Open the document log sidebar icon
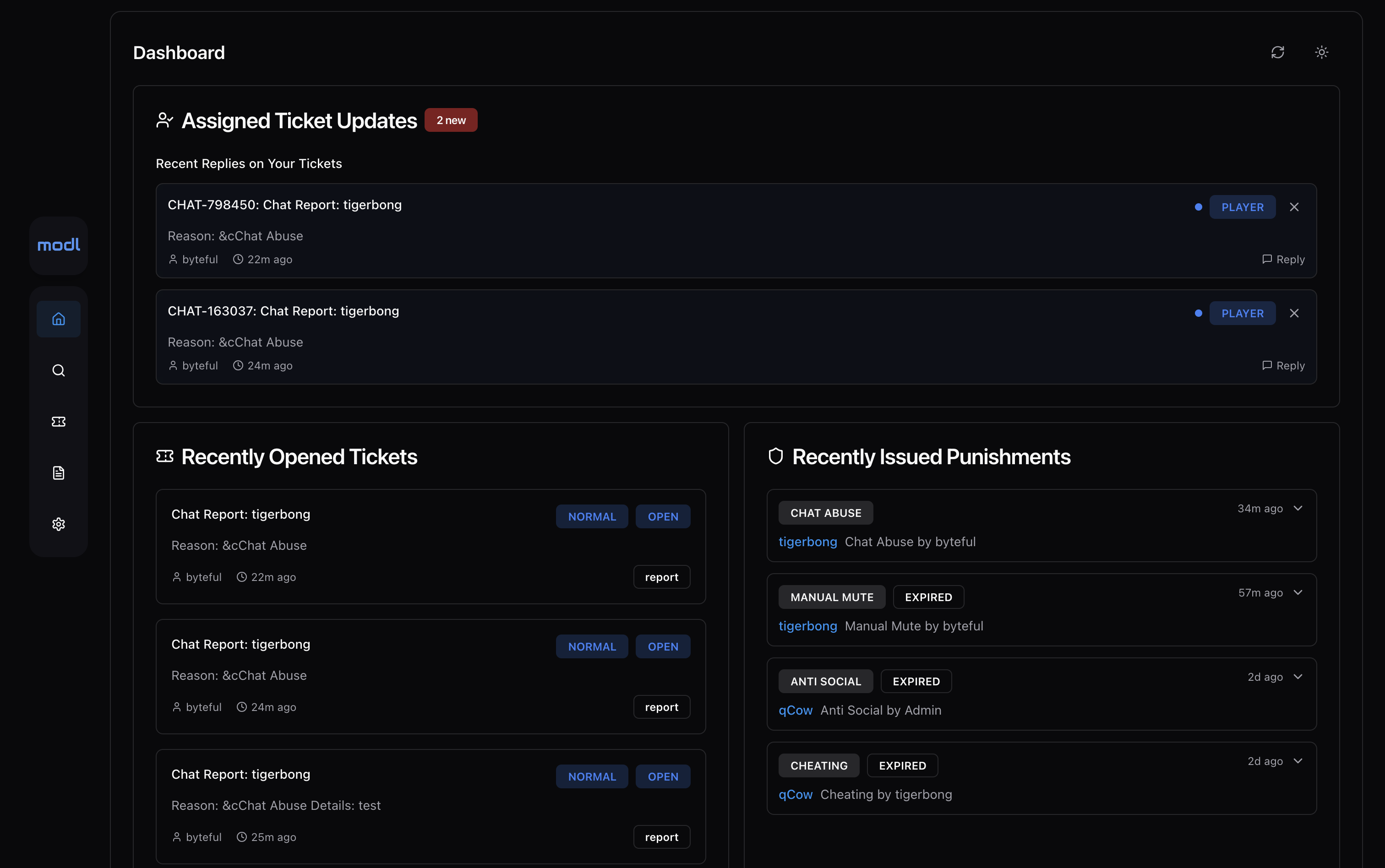1385x868 pixels. [x=59, y=473]
